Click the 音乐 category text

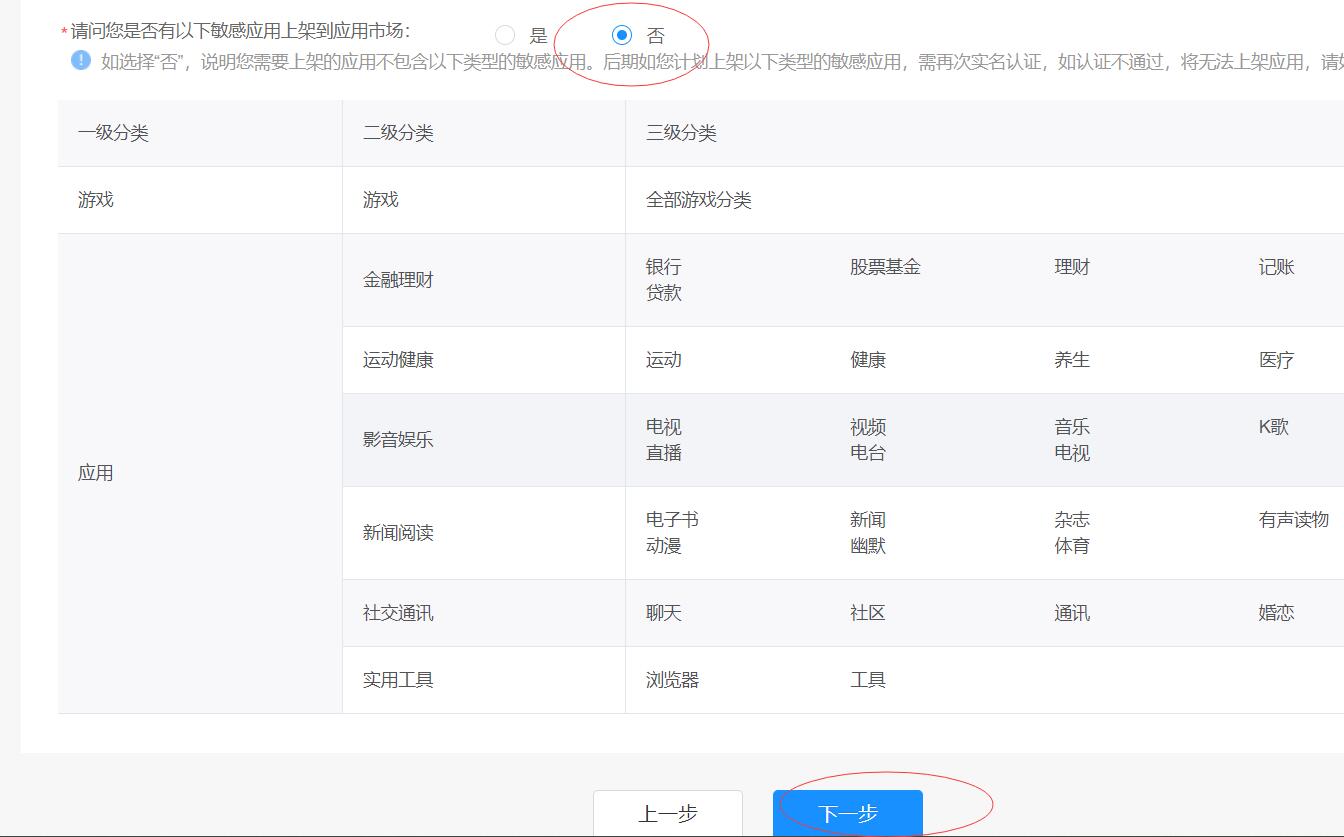click(x=1072, y=427)
